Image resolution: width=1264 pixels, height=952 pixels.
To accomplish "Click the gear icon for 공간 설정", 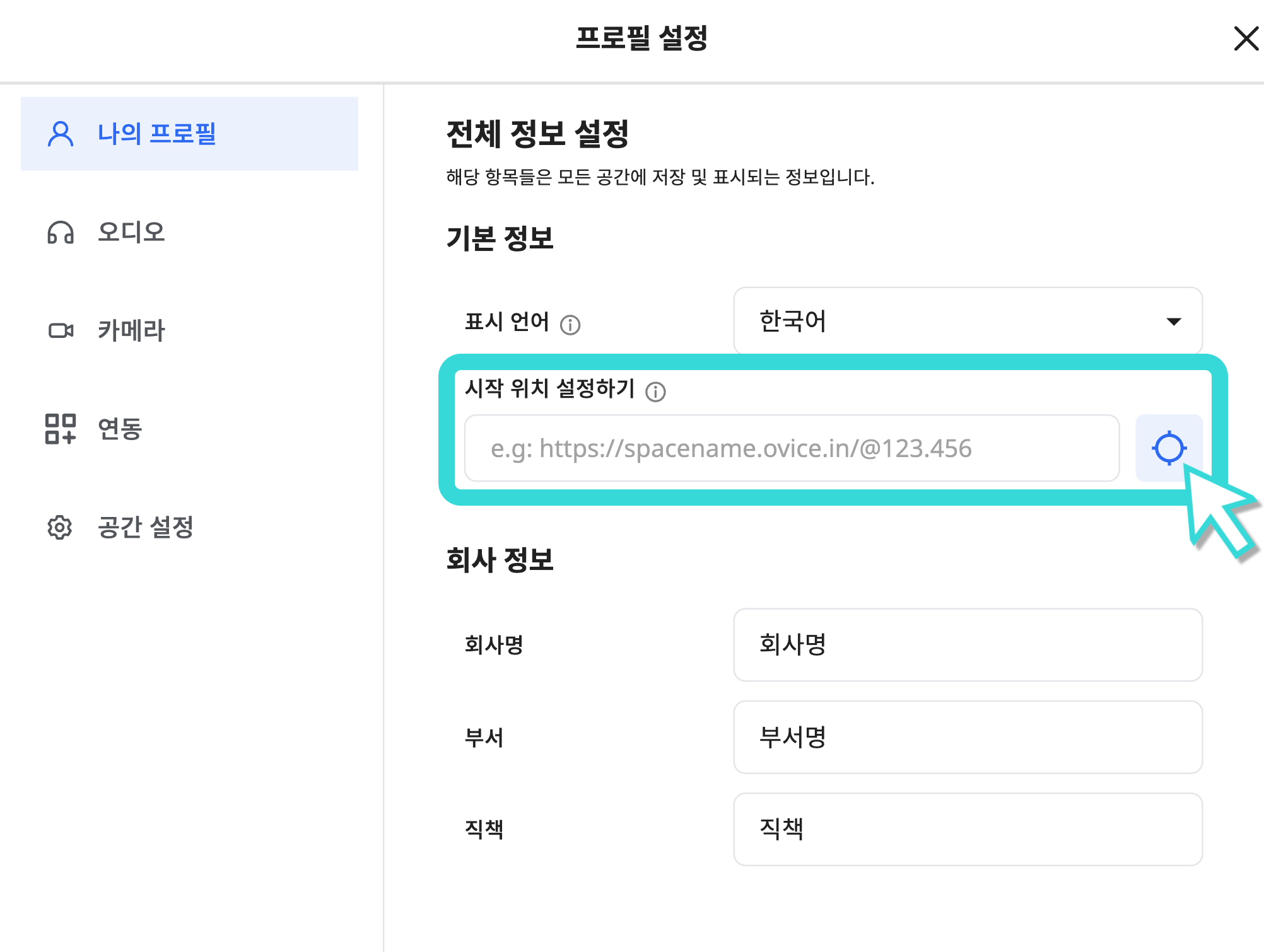I will (61, 527).
